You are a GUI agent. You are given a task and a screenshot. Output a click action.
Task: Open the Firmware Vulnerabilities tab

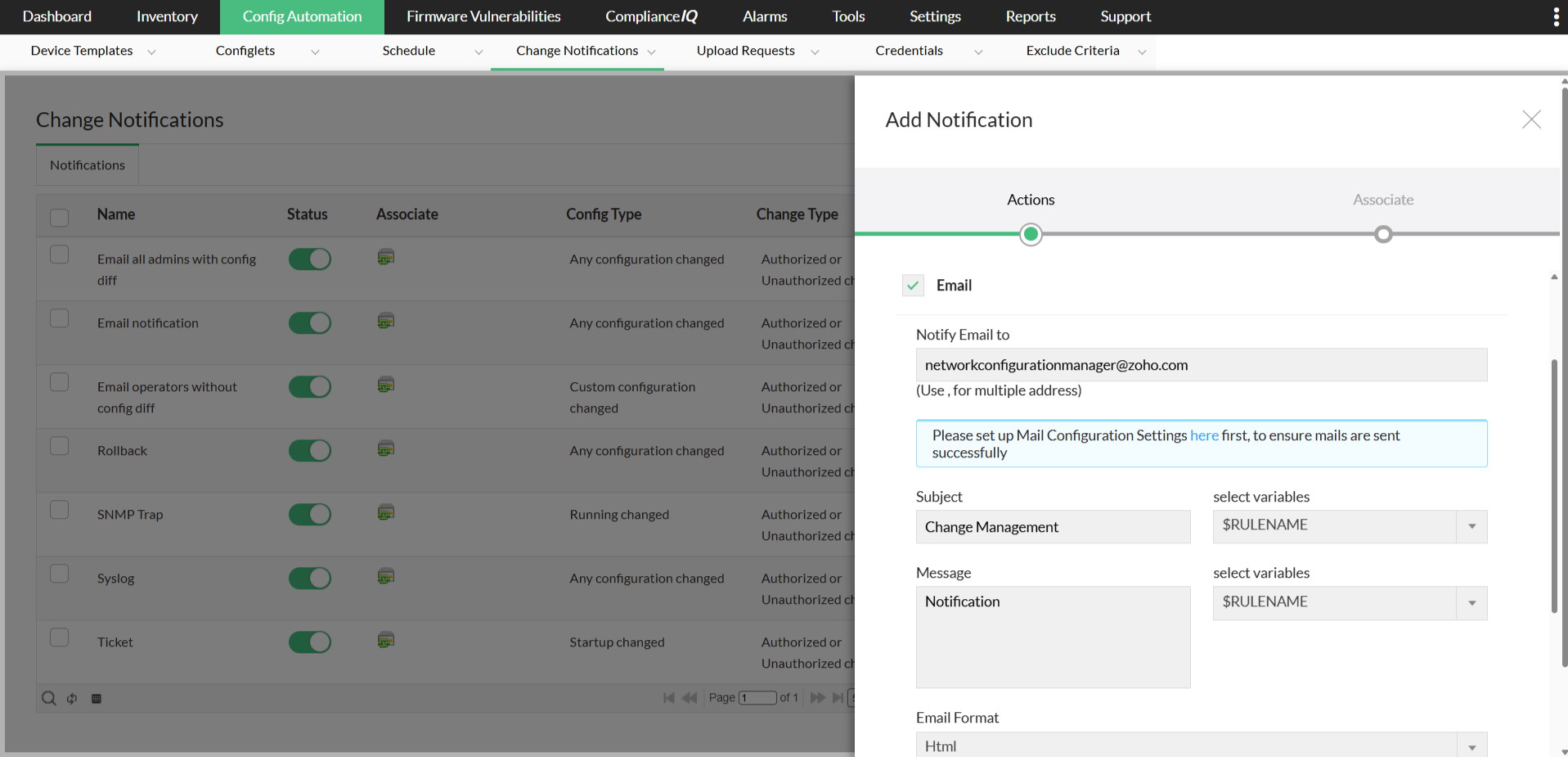(x=483, y=17)
